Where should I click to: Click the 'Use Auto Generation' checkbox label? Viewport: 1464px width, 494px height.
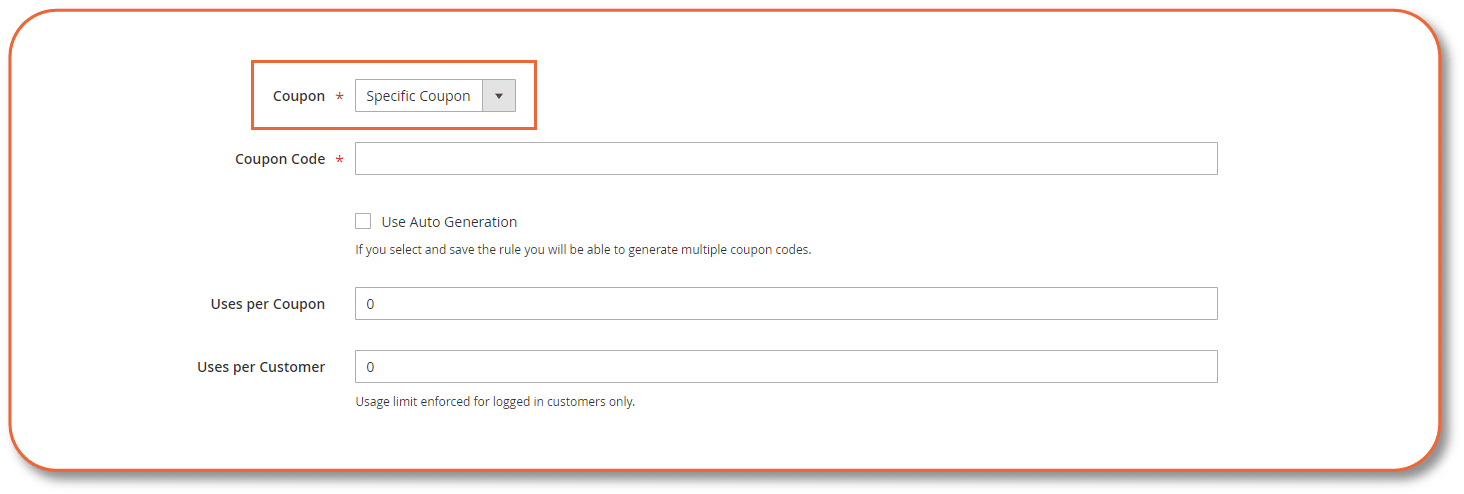point(449,222)
